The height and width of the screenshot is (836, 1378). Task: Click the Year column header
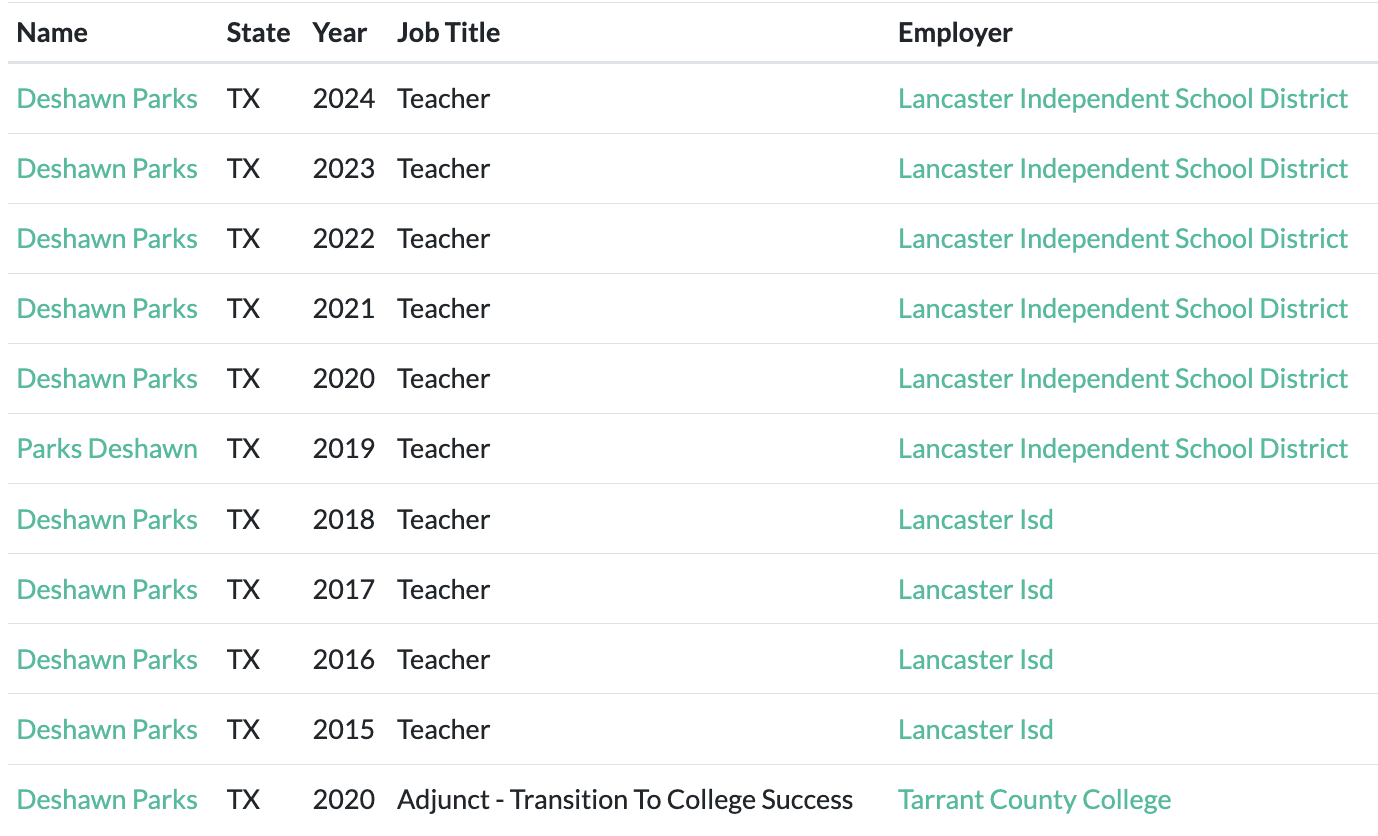coord(339,33)
